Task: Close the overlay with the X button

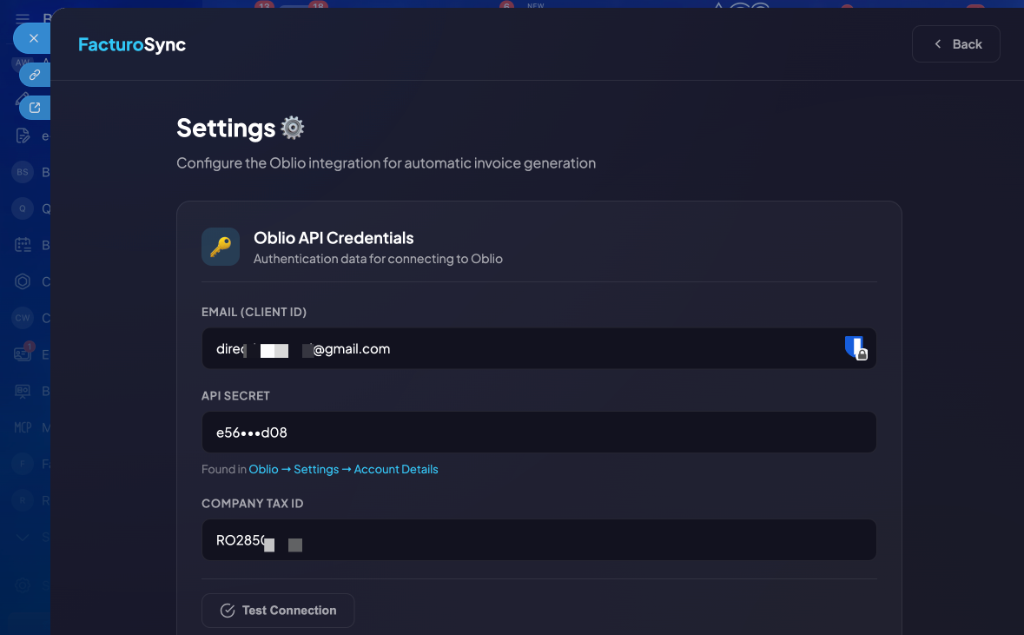Action: coord(33,38)
